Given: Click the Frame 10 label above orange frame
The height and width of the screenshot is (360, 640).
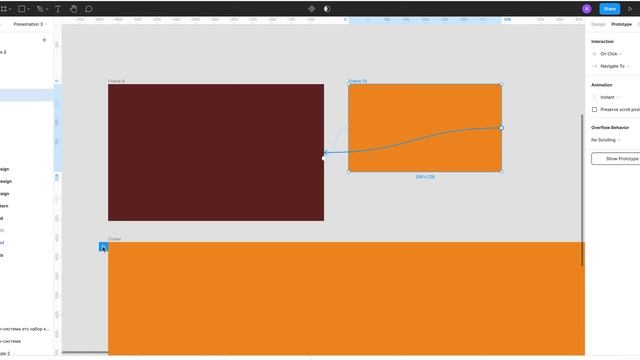Looking at the screenshot, I should [358, 81].
